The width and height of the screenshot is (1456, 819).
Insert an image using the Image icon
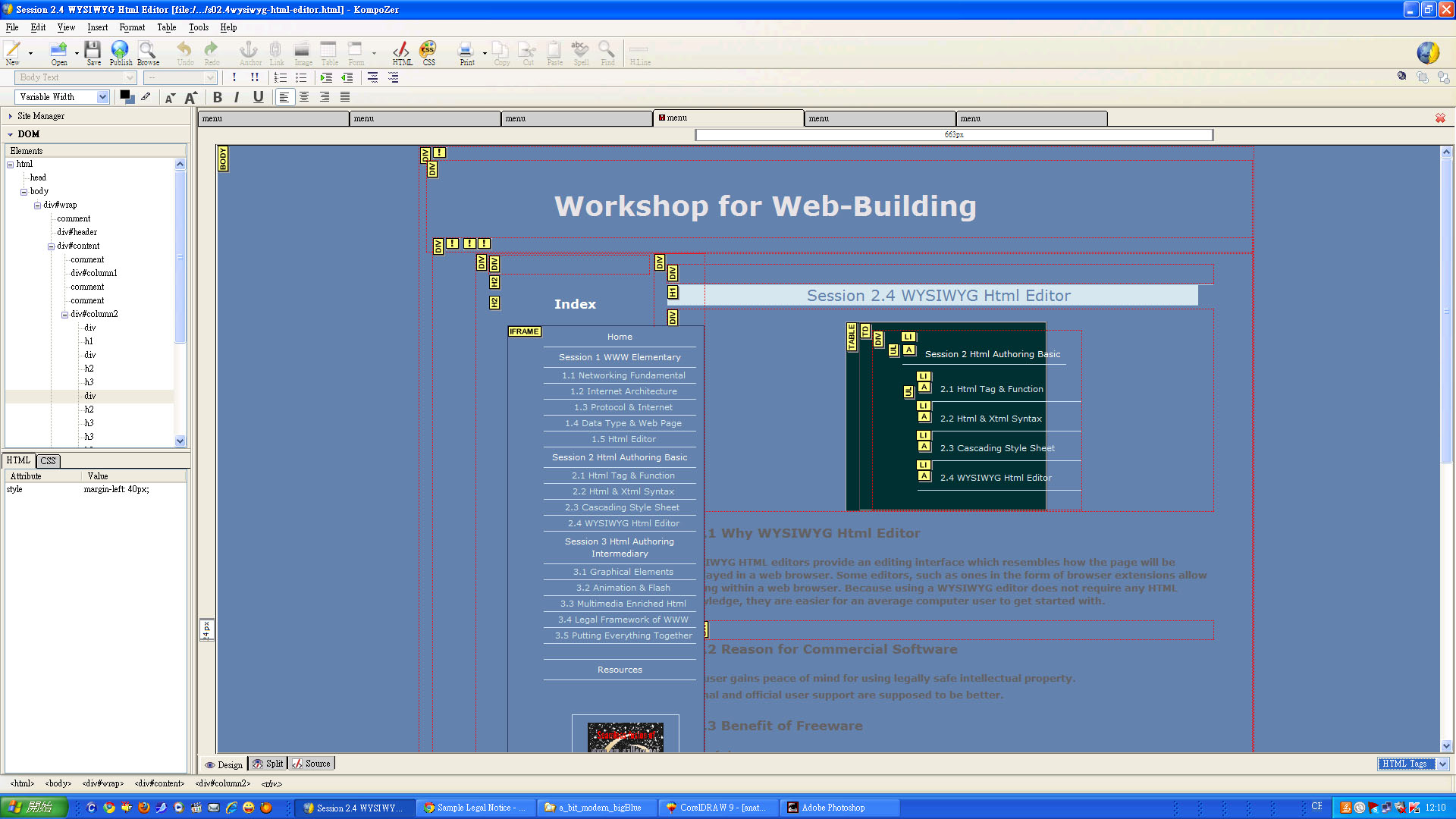pyautogui.click(x=302, y=52)
